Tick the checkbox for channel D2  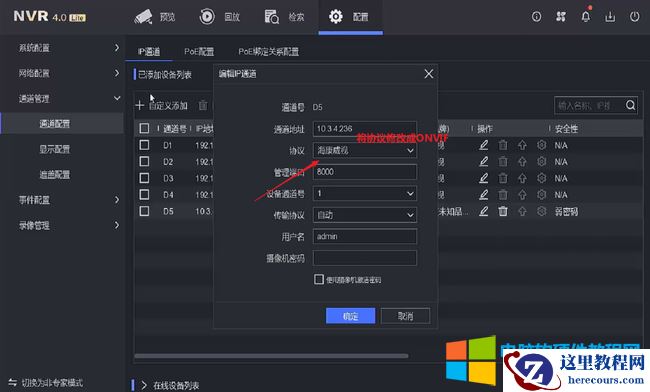(144, 161)
